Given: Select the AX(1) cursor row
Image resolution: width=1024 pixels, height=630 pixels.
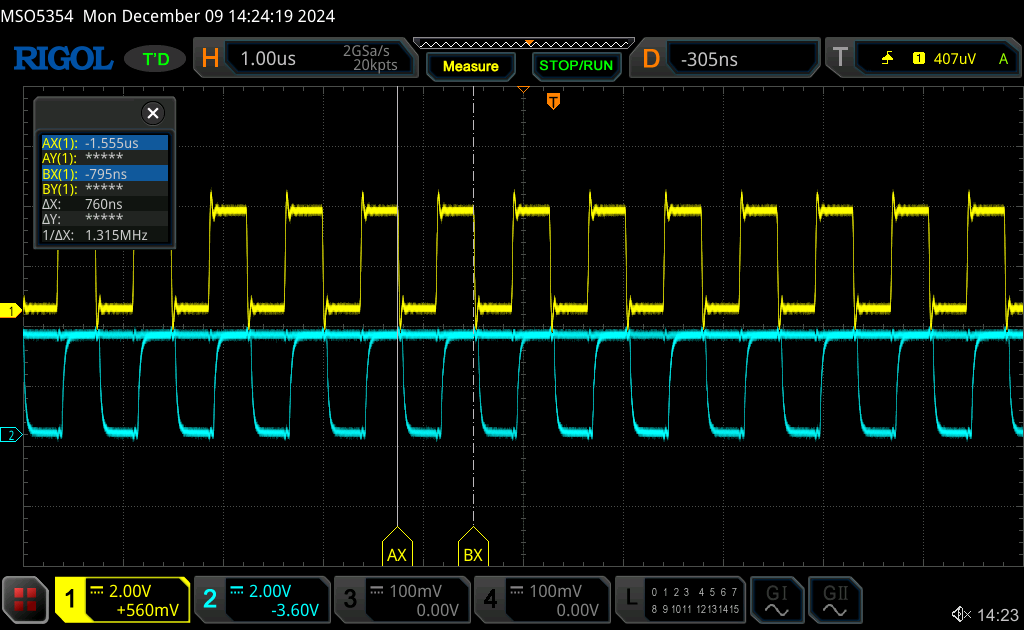Looking at the screenshot, I should [x=103, y=143].
